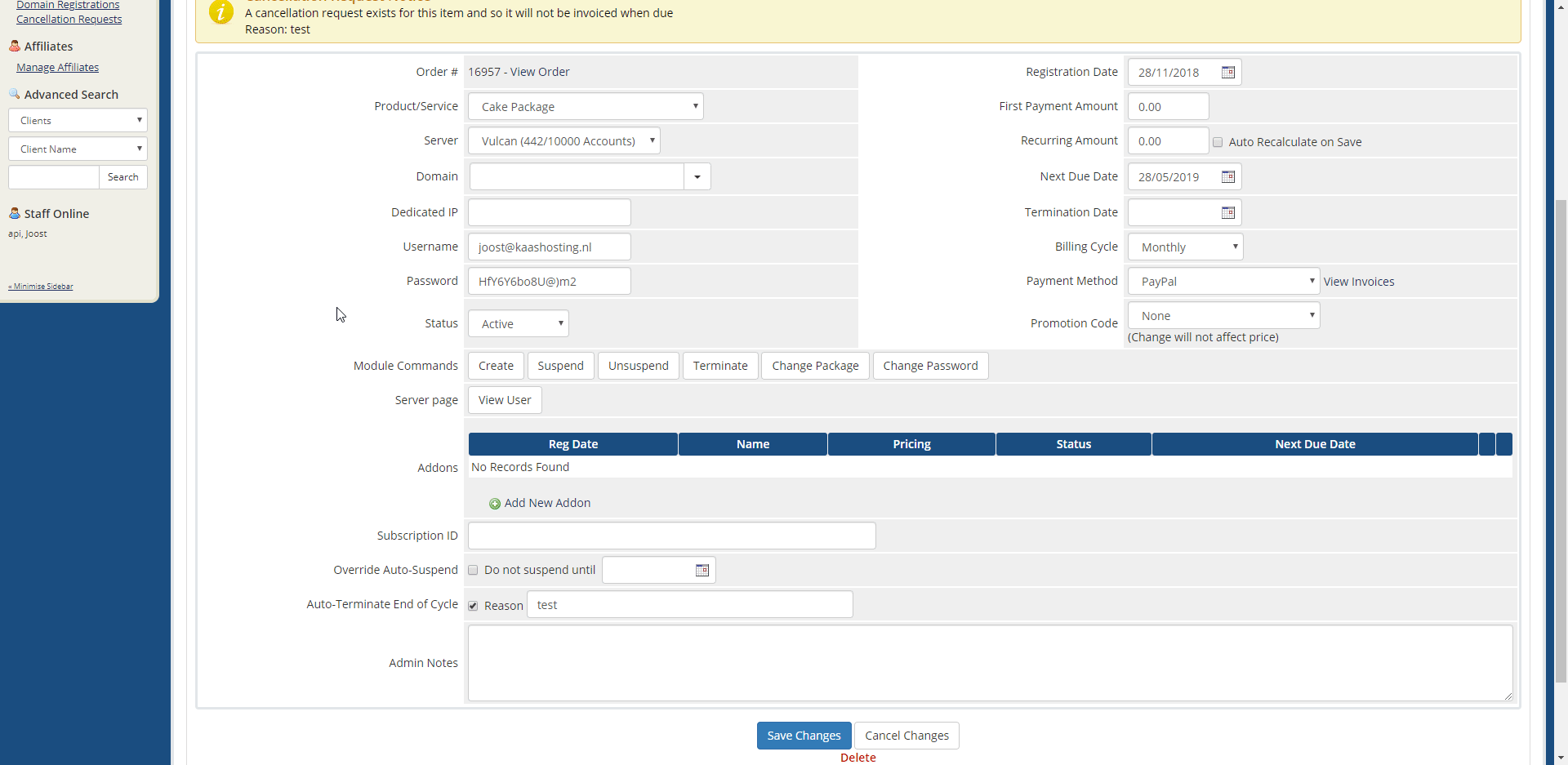Image resolution: width=1568 pixels, height=765 pixels.
Task: Click the Advanced Search magnifier icon
Action: [15, 95]
